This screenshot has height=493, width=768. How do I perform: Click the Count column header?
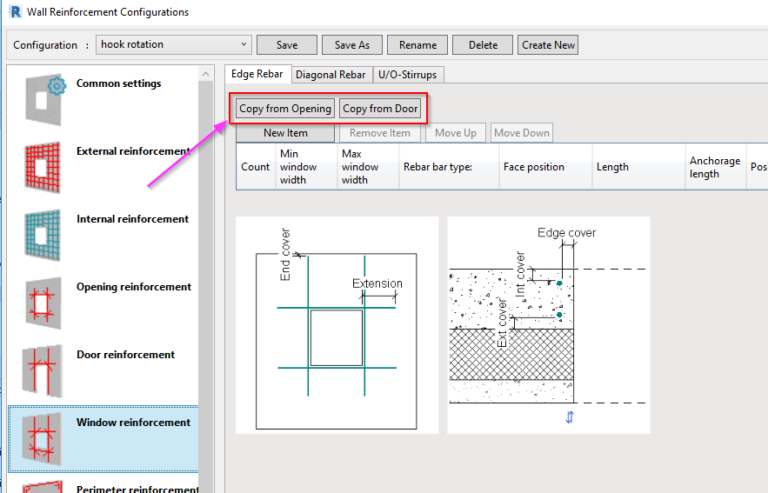[255, 167]
